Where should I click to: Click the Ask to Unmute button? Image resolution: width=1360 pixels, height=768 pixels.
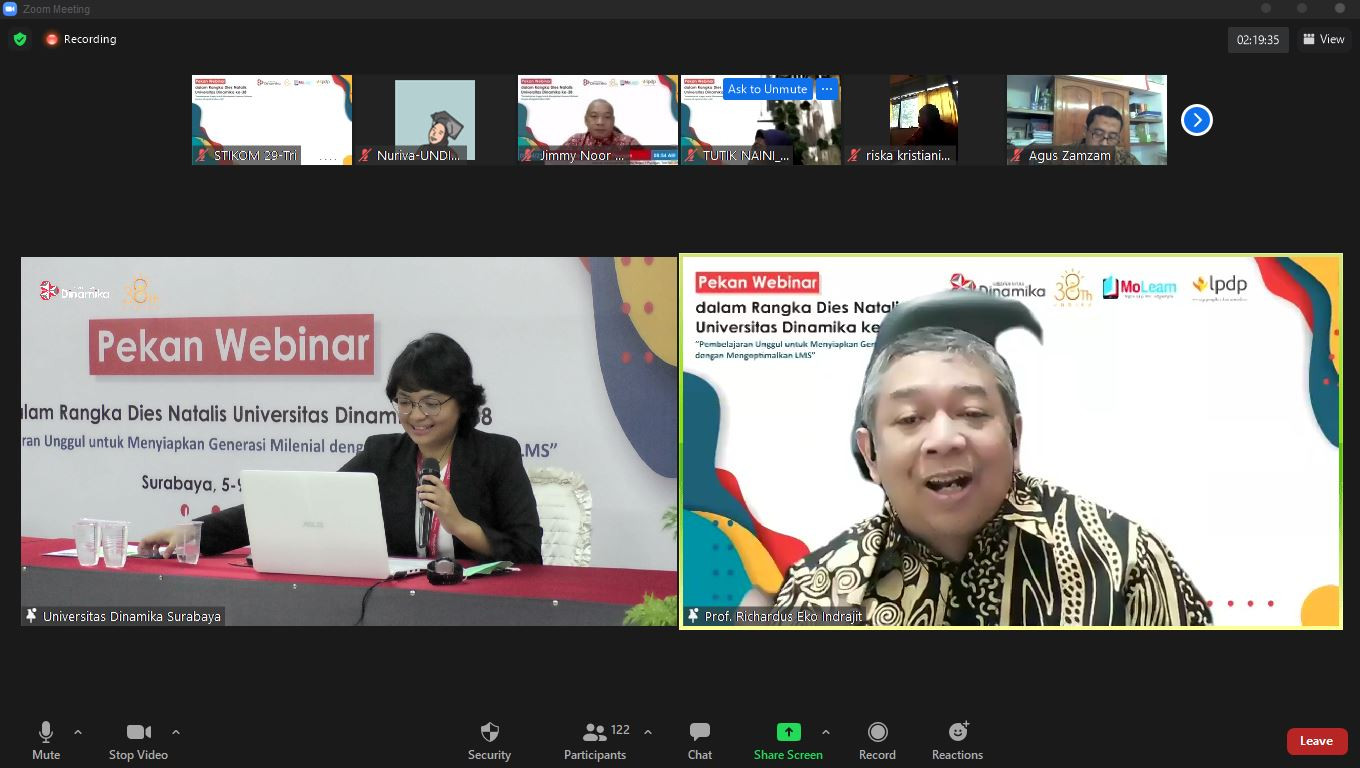[767, 89]
